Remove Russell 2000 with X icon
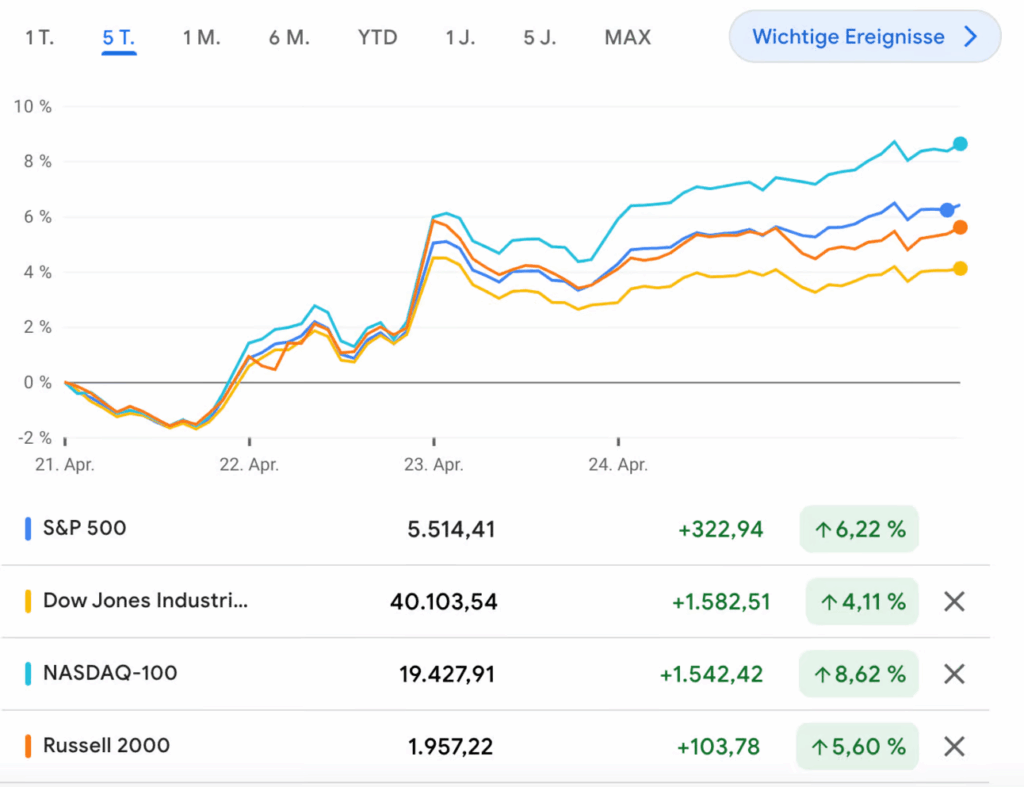 [x=954, y=746]
